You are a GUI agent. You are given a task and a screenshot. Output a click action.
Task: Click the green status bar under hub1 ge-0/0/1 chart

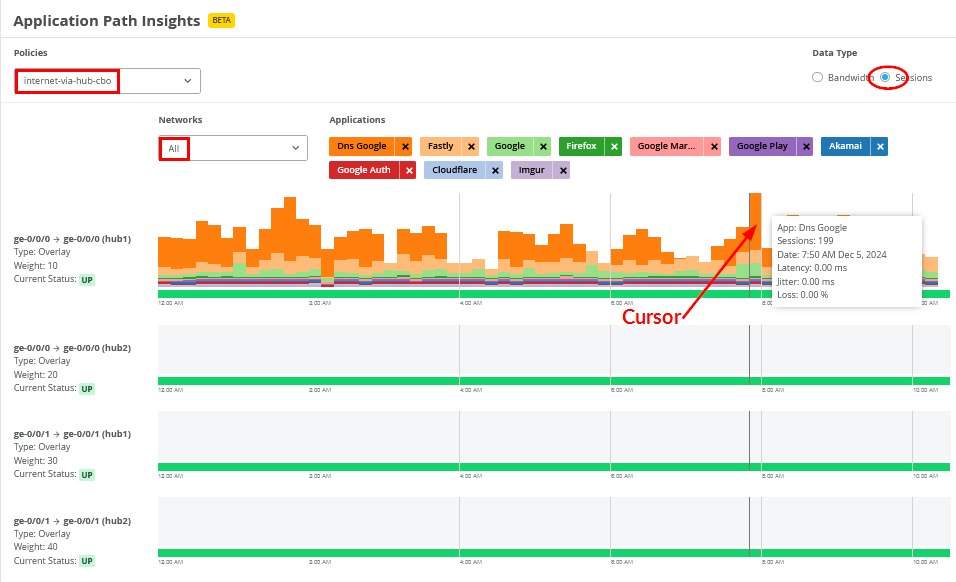click(554, 467)
